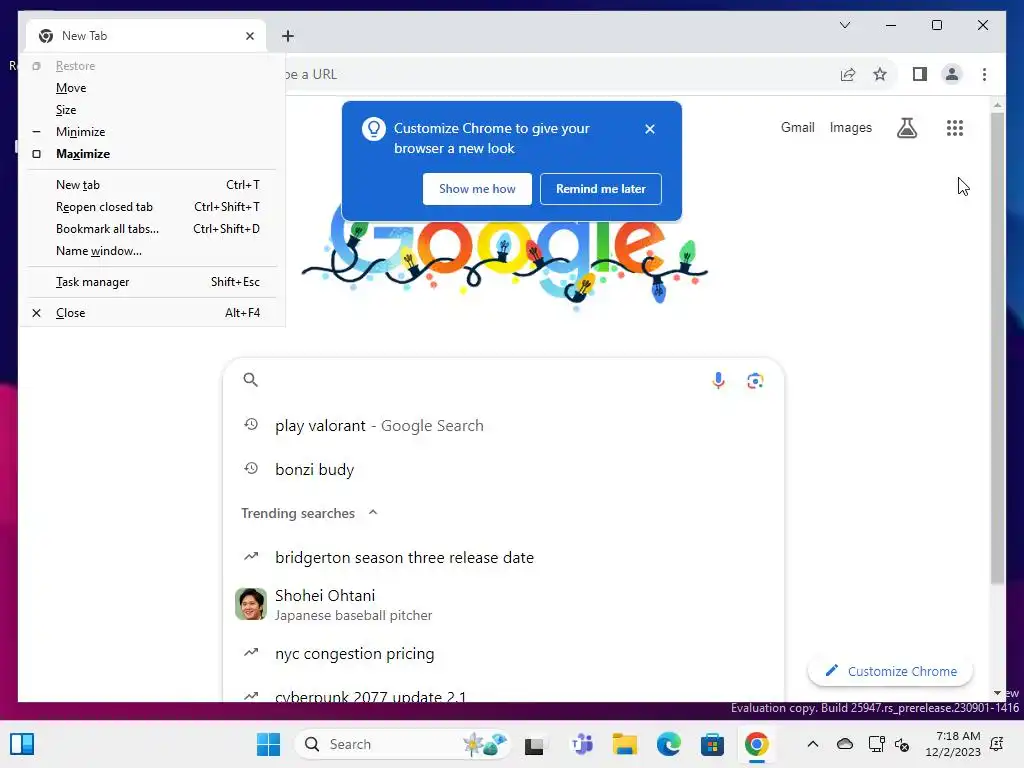Select nyc congestion pricing suggestion

503,654
